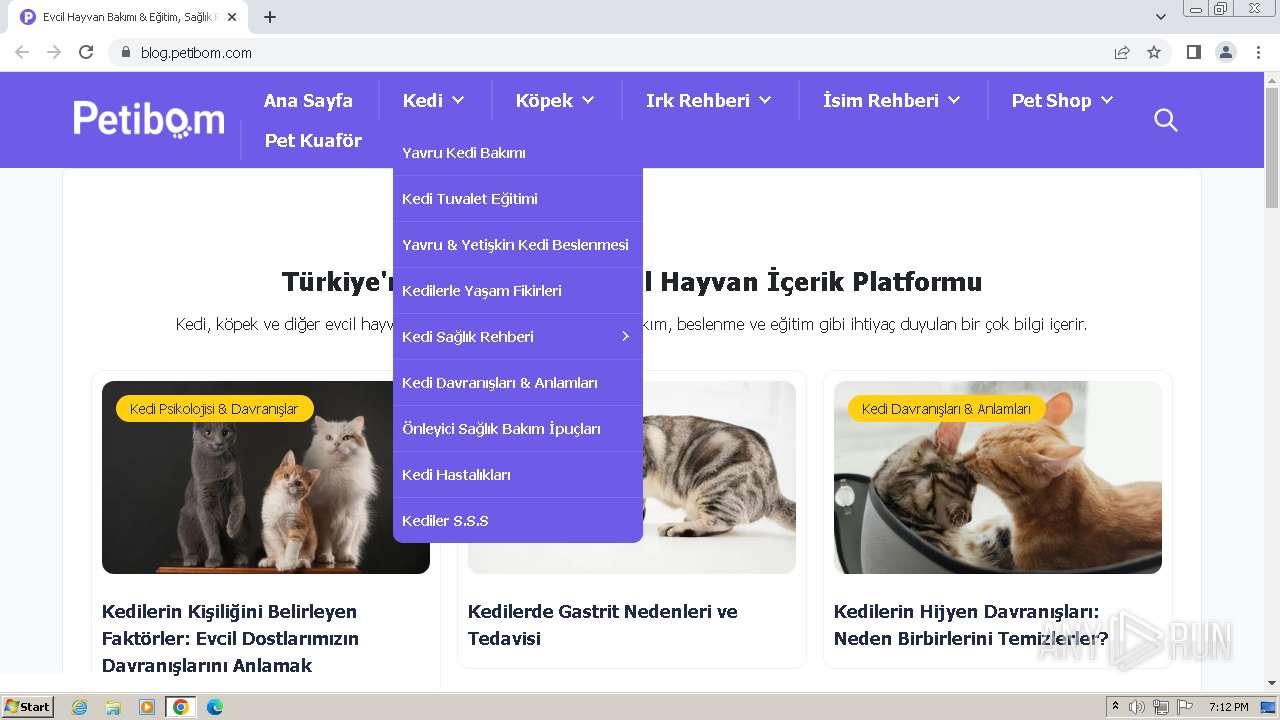
Task: Bookmark this page with the star icon
Action: pos(1154,52)
